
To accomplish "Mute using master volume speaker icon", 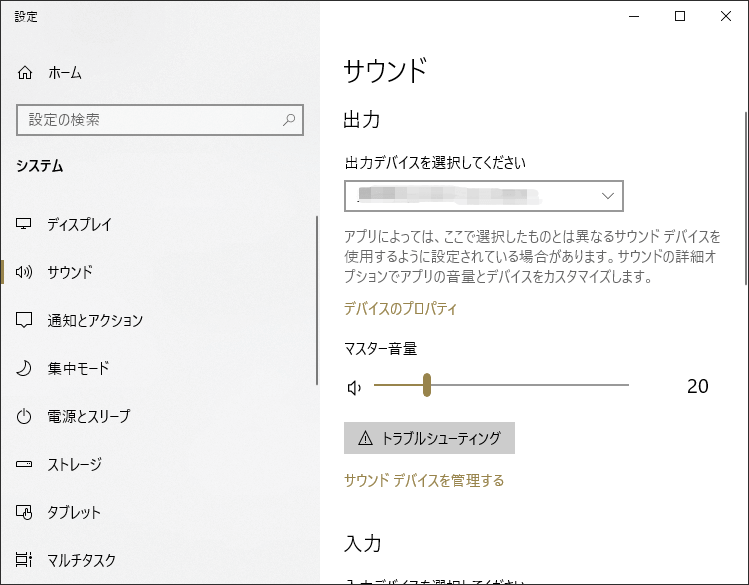I will click(353, 387).
